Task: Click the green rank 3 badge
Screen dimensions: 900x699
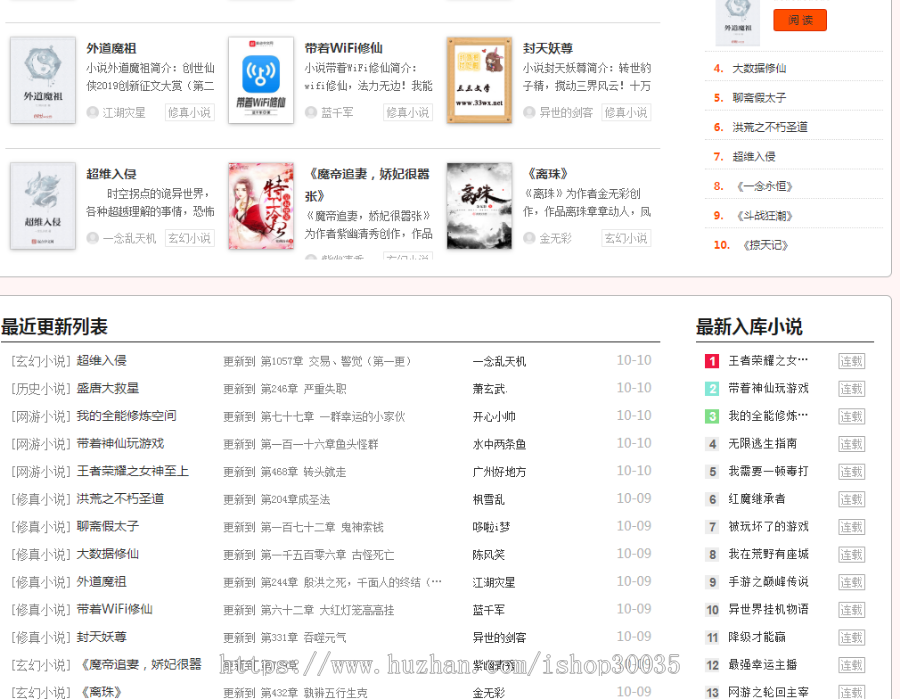Action: coord(710,415)
